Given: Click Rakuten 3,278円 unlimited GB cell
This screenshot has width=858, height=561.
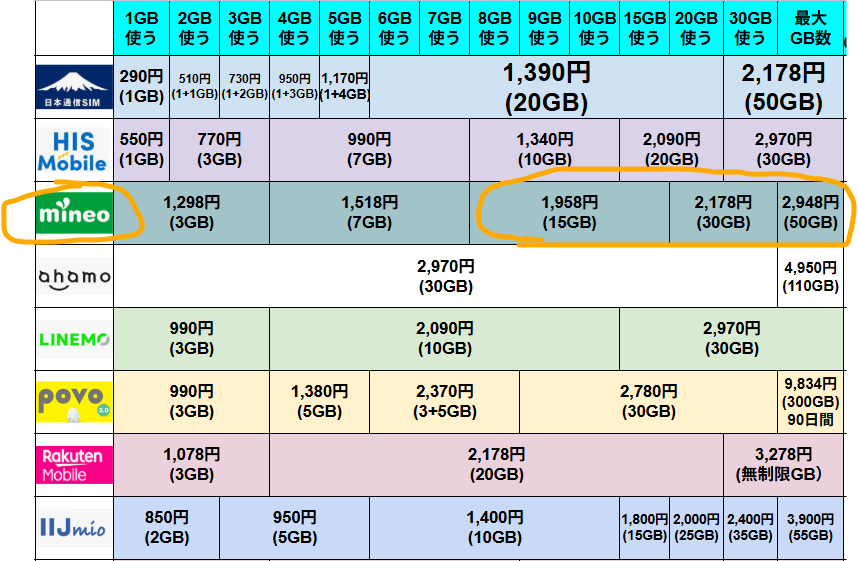Looking at the screenshot, I should 783,464.
